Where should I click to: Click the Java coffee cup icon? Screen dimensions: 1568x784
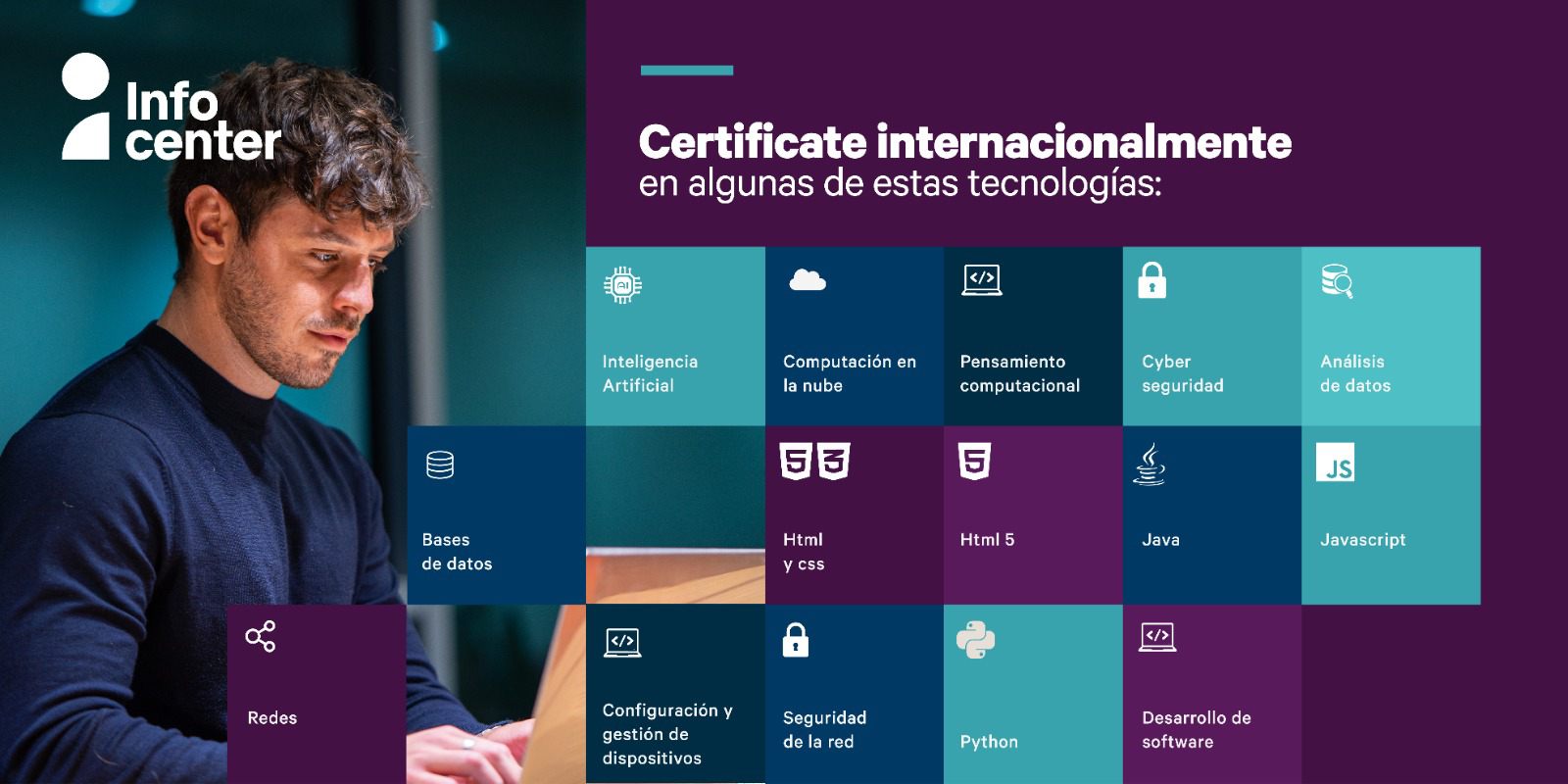click(1150, 464)
